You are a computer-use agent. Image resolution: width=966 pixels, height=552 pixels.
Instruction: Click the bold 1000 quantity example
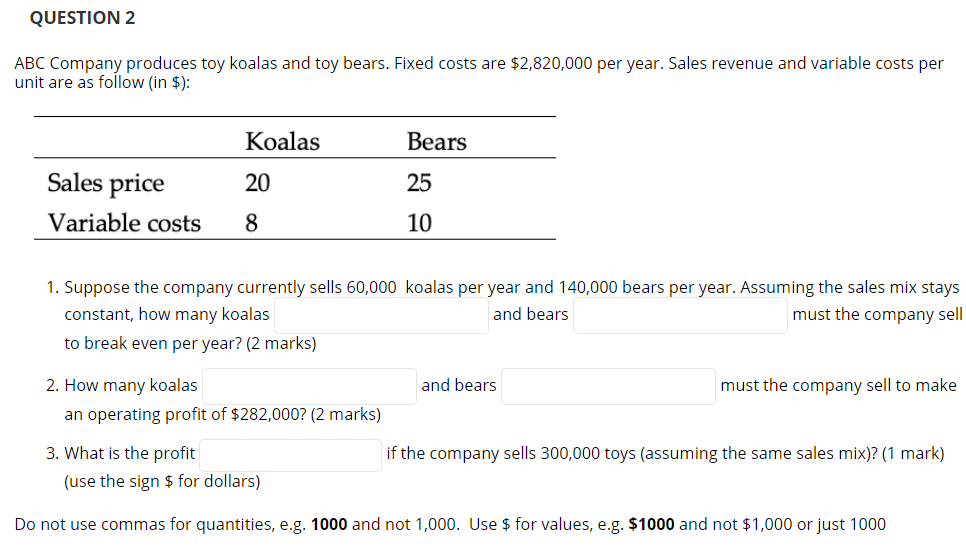click(x=329, y=524)
